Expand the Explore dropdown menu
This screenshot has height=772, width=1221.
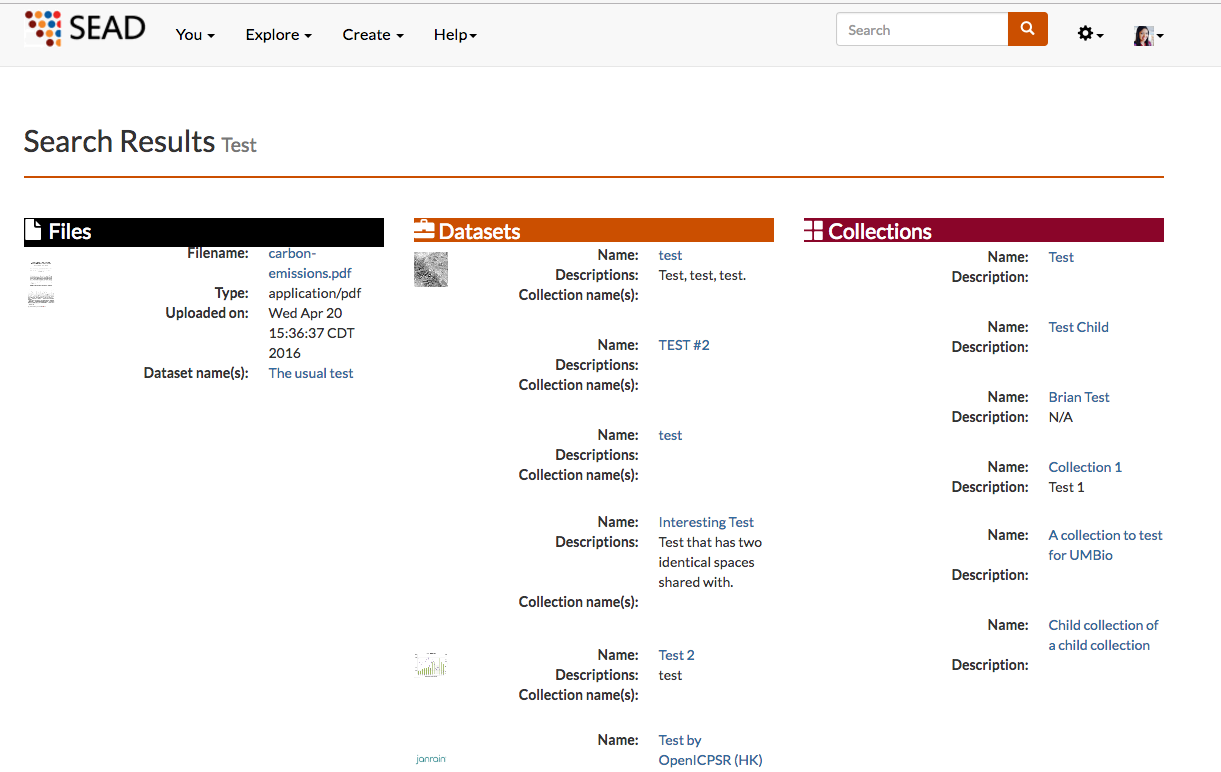point(278,35)
